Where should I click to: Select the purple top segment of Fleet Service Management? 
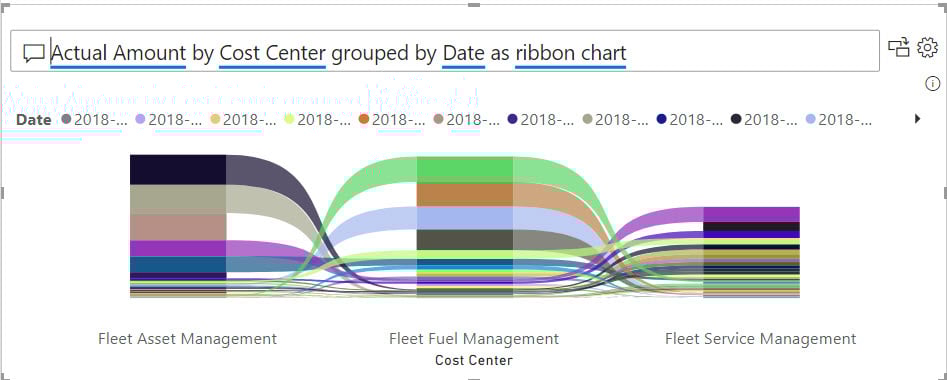(x=751, y=214)
